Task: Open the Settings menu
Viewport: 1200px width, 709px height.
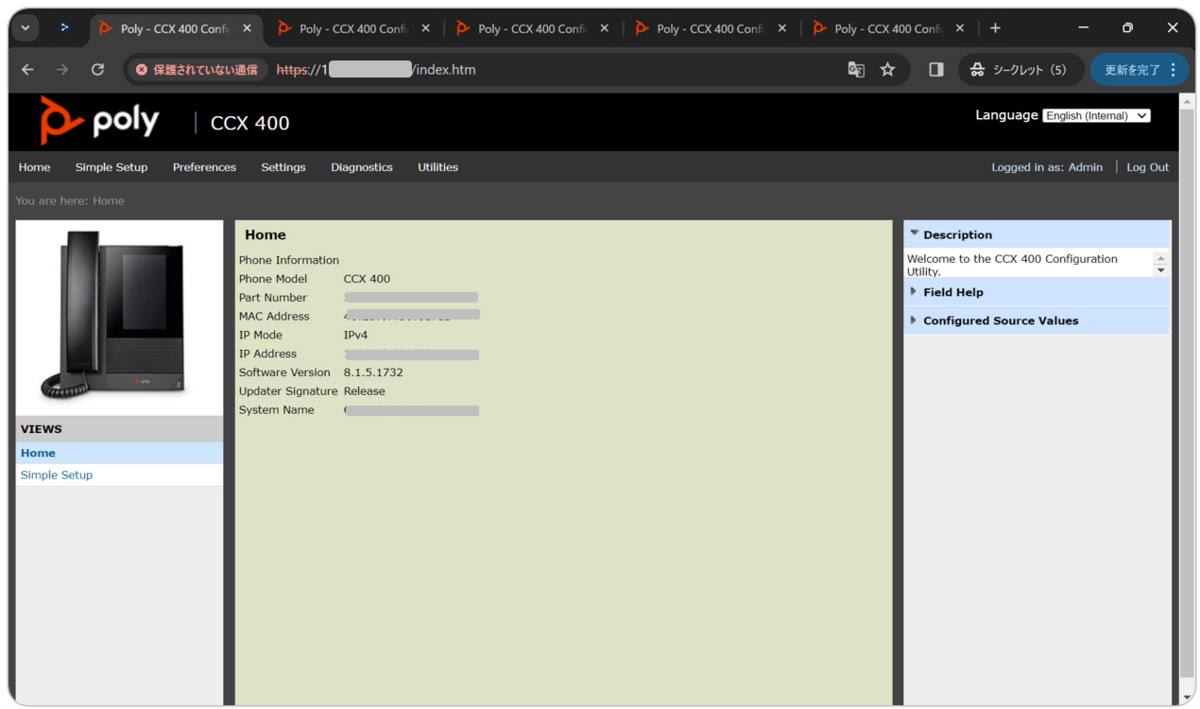Action: coord(283,167)
